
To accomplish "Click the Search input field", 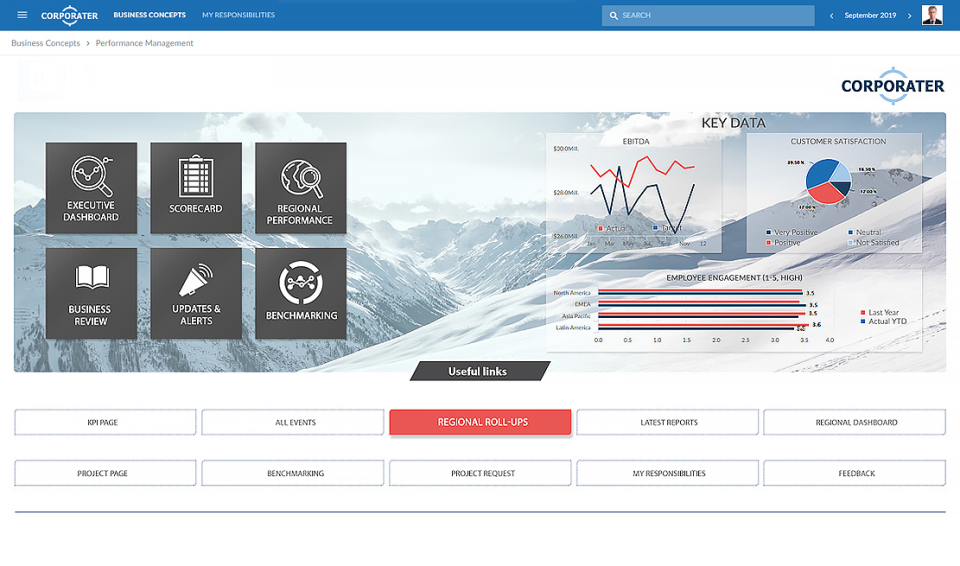I will pyautogui.click(x=708, y=15).
